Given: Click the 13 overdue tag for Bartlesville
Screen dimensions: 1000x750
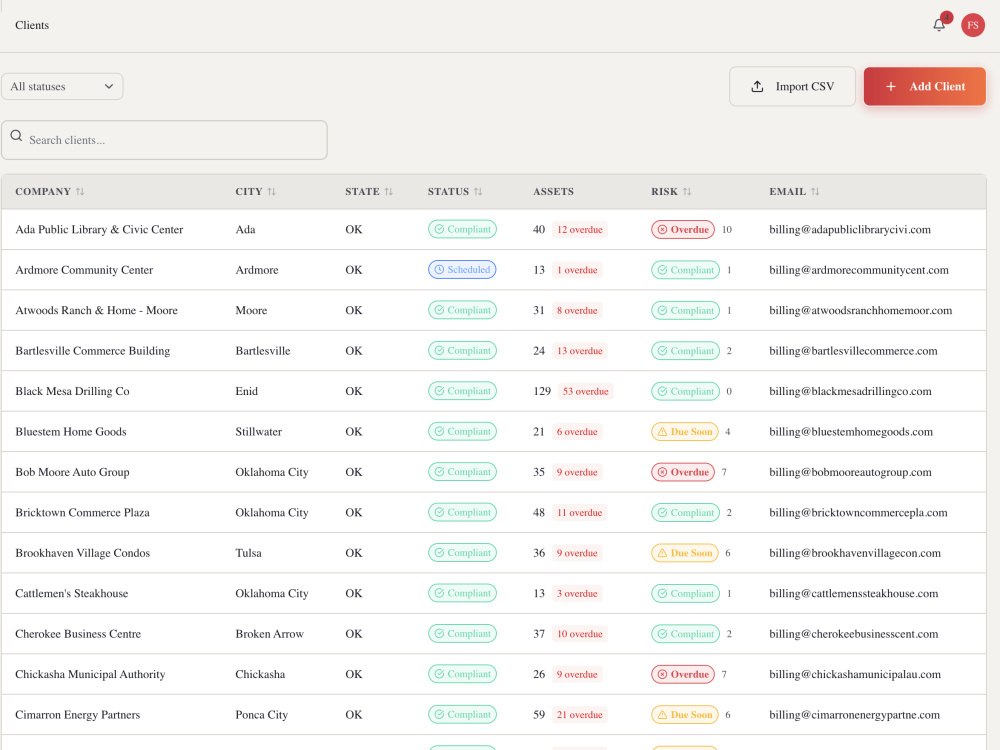Looking at the screenshot, I should [x=580, y=351].
